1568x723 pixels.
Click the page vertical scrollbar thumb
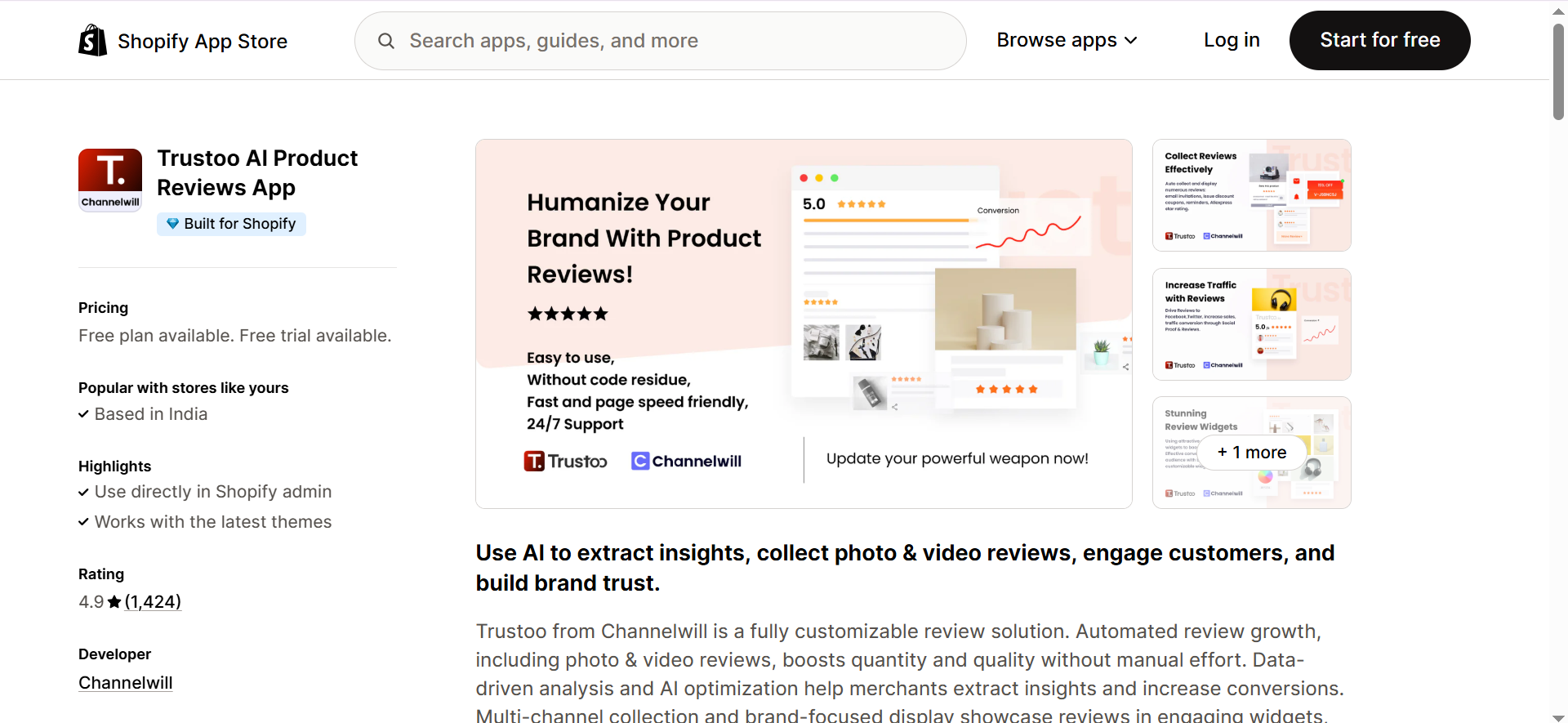pos(1558,72)
